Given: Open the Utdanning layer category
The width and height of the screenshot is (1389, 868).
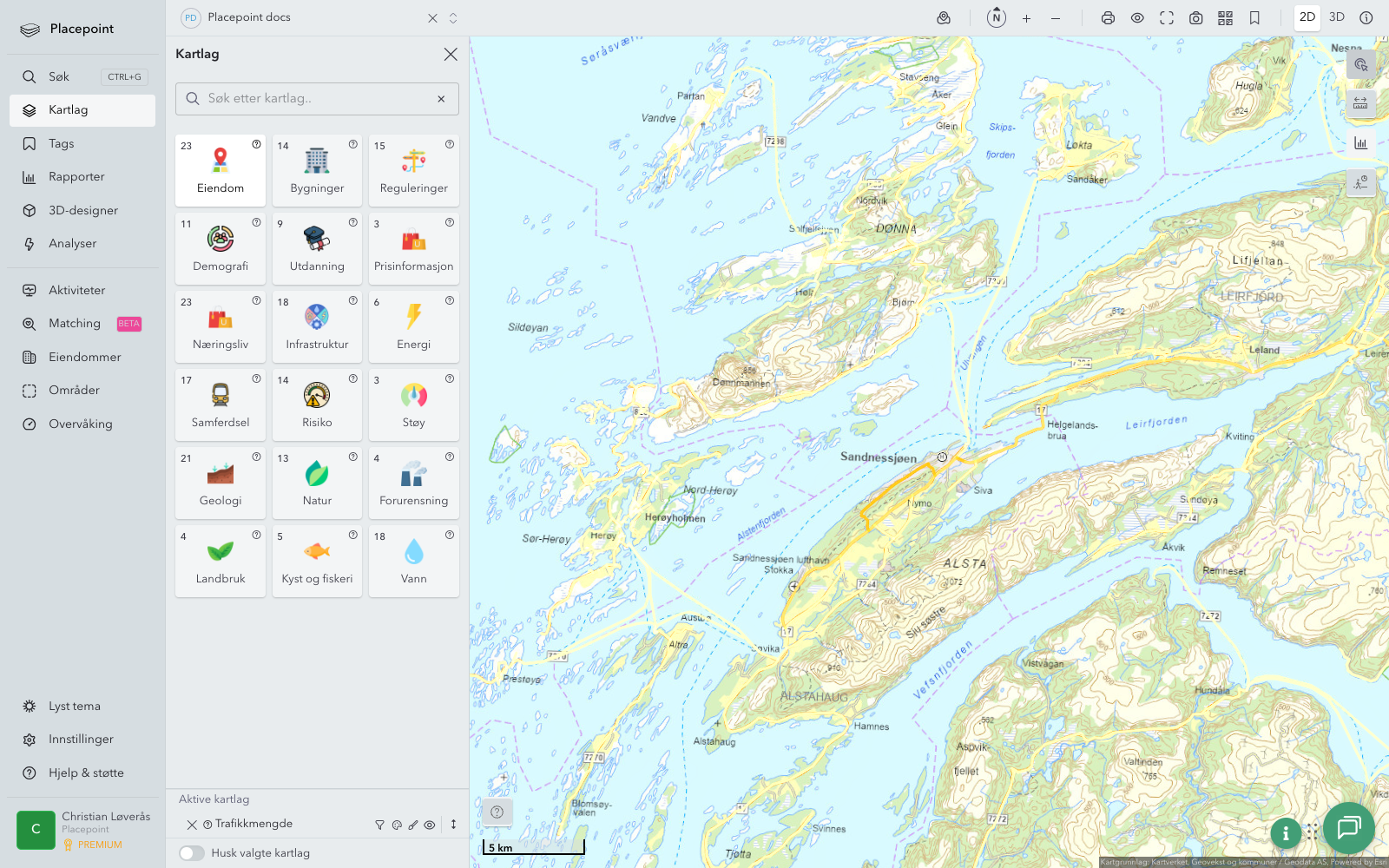Looking at the screenshot, I should point(317,248).
